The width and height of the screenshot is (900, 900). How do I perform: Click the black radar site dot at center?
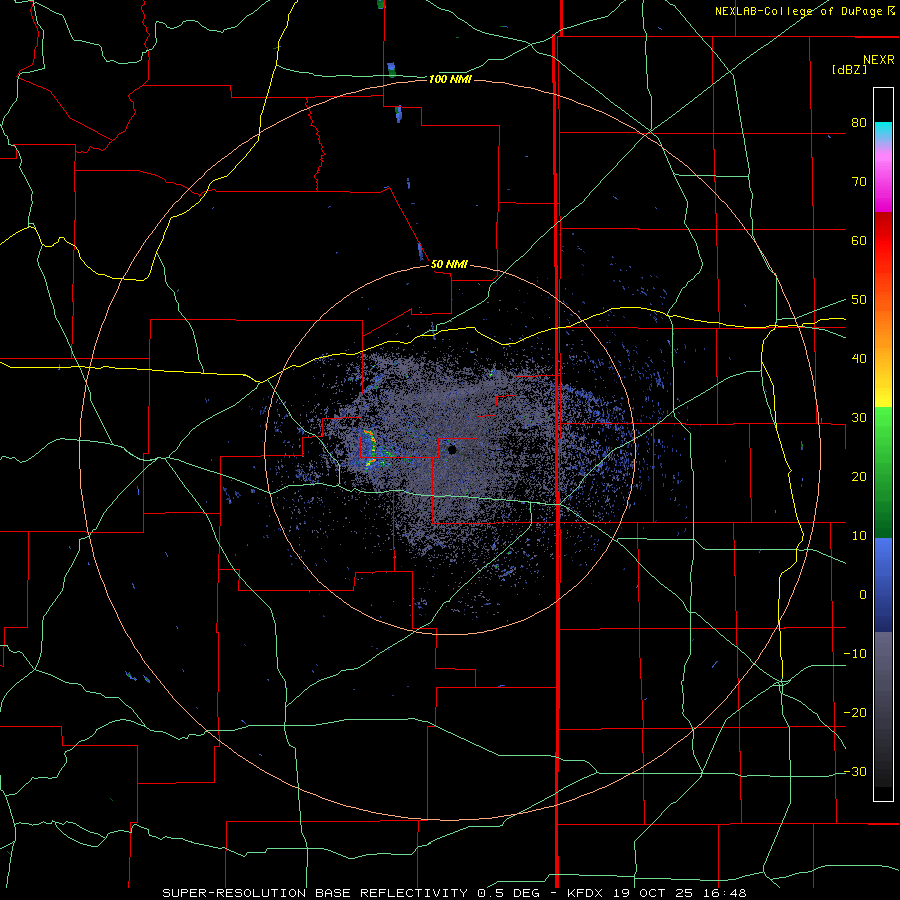click(452, 450)
